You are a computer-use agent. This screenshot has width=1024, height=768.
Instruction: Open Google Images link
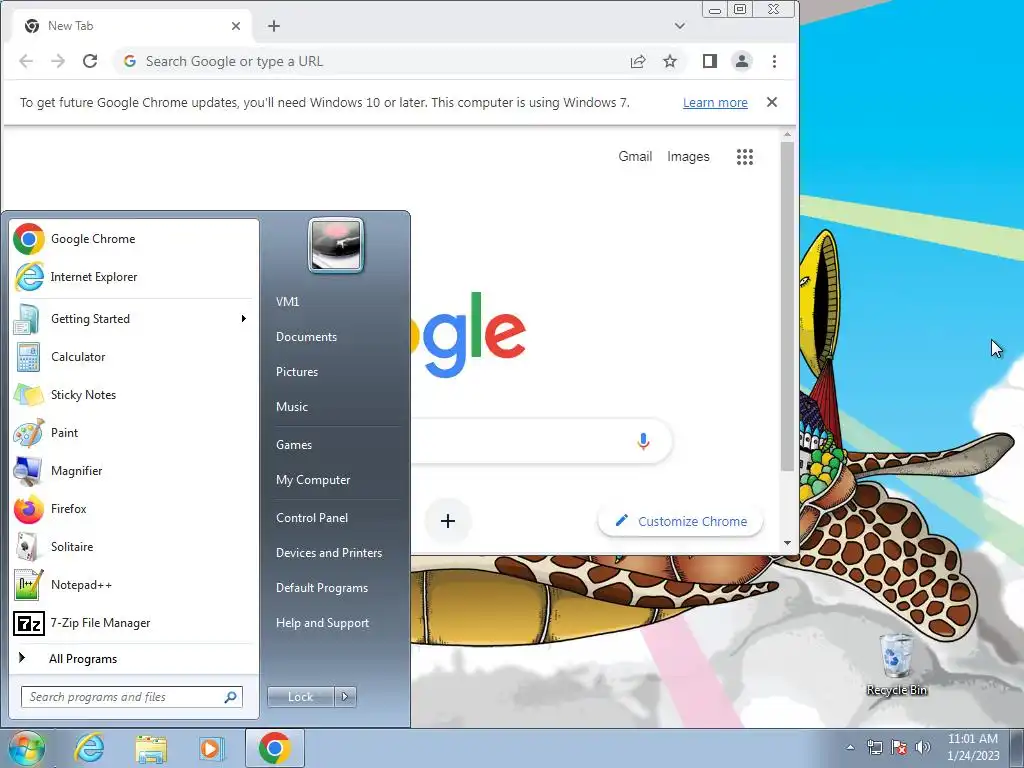pos(688,157)
